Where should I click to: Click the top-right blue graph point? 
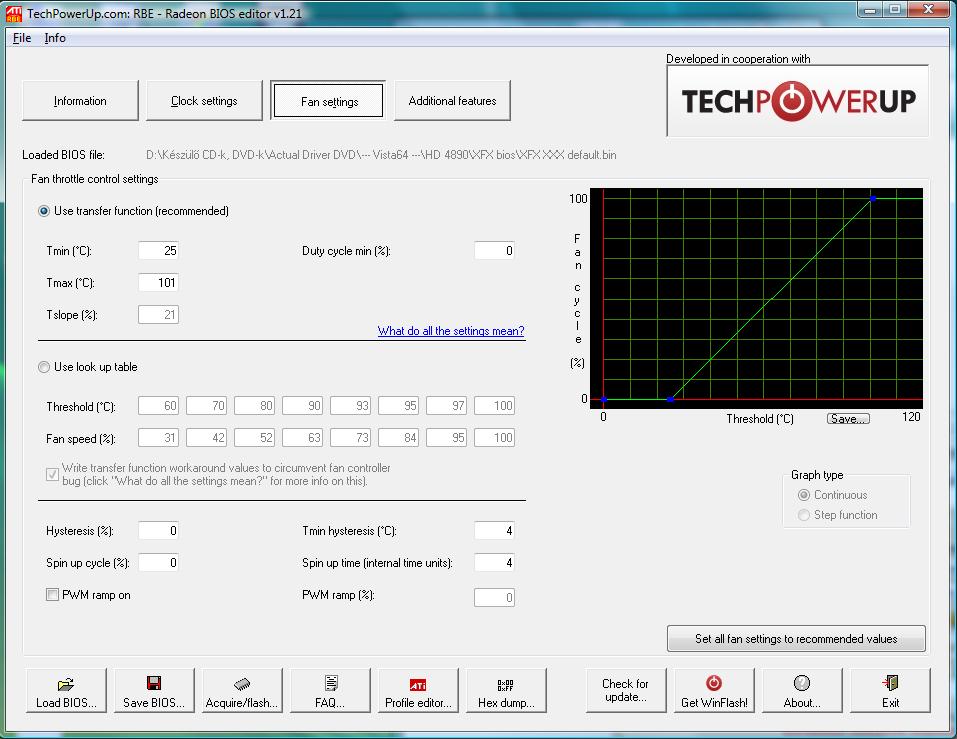873,198
